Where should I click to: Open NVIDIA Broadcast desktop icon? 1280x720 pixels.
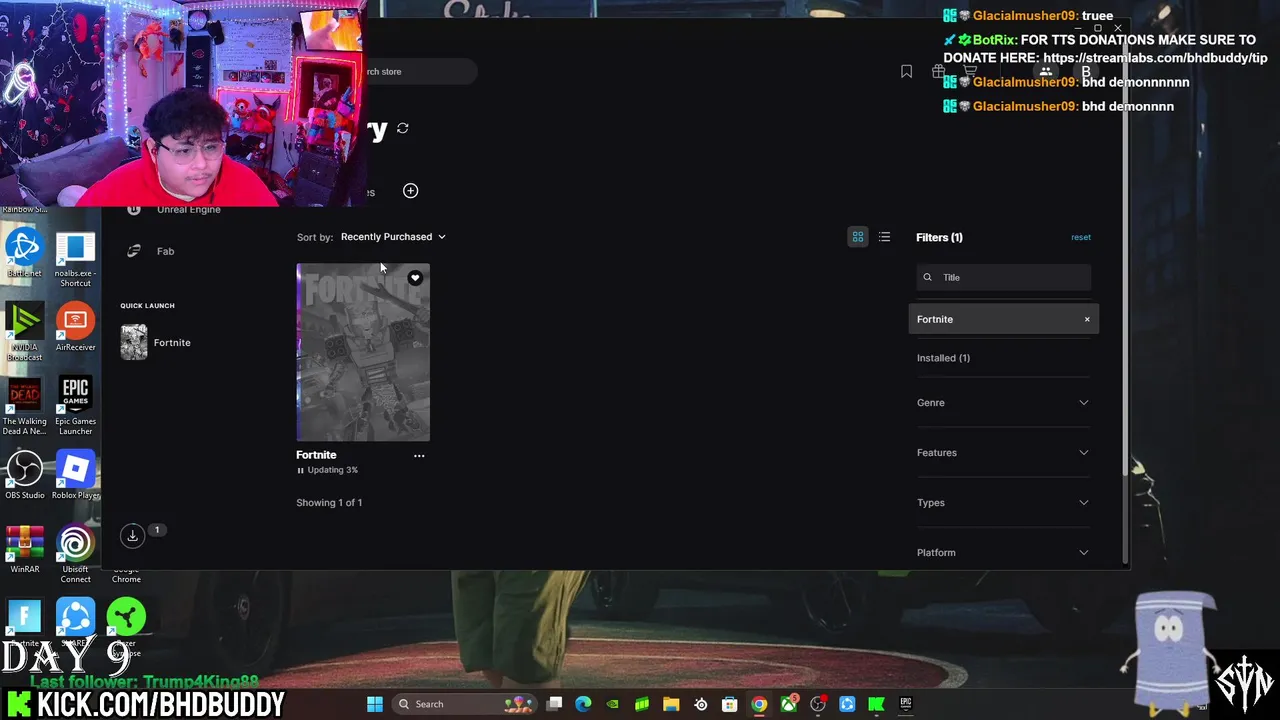pos(25,333)
